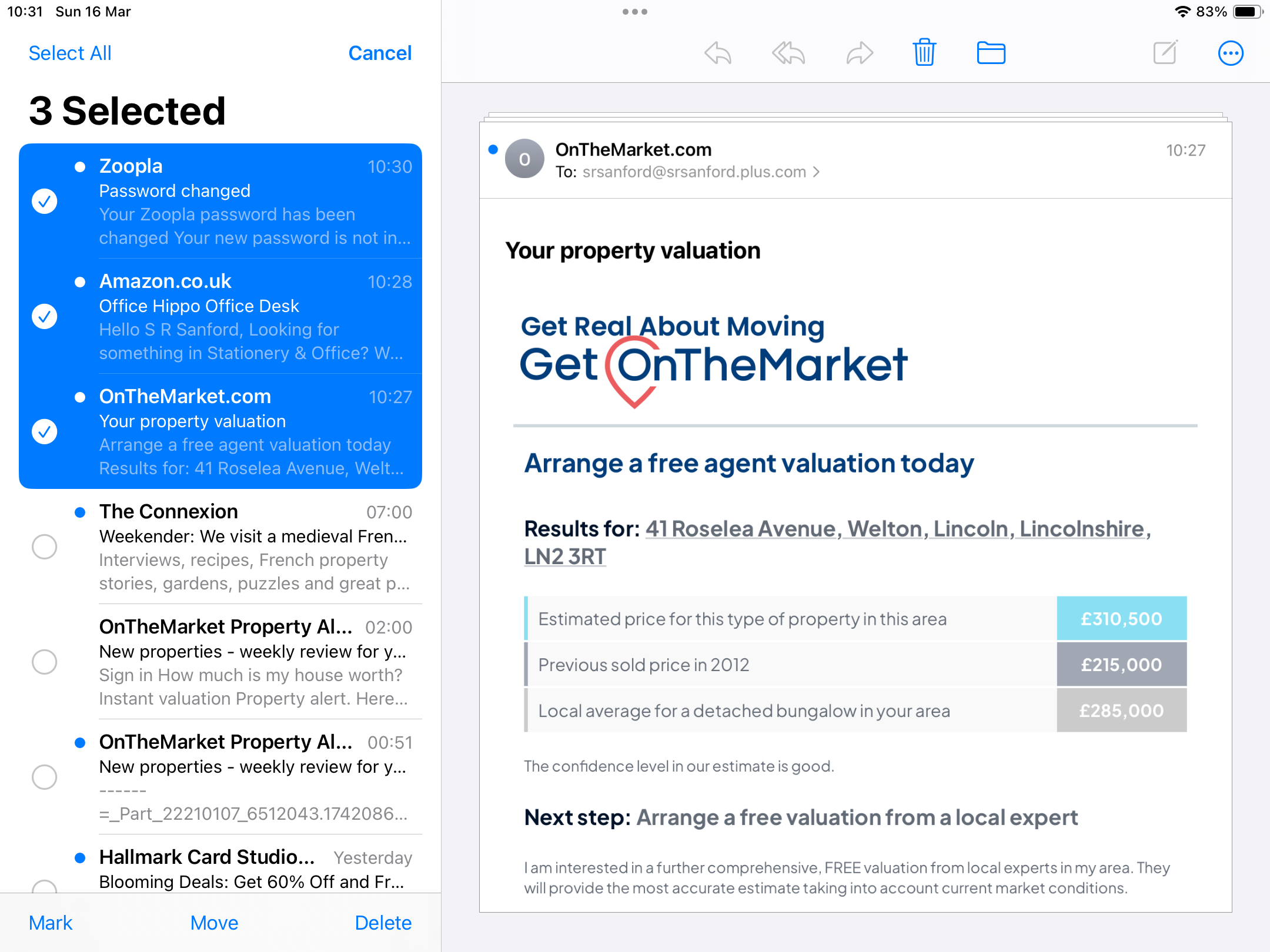Tap Cancel to exit selection mode
Image resolution: width=1270 pixels, height=952 pixels.
click(x=380, y=53)
